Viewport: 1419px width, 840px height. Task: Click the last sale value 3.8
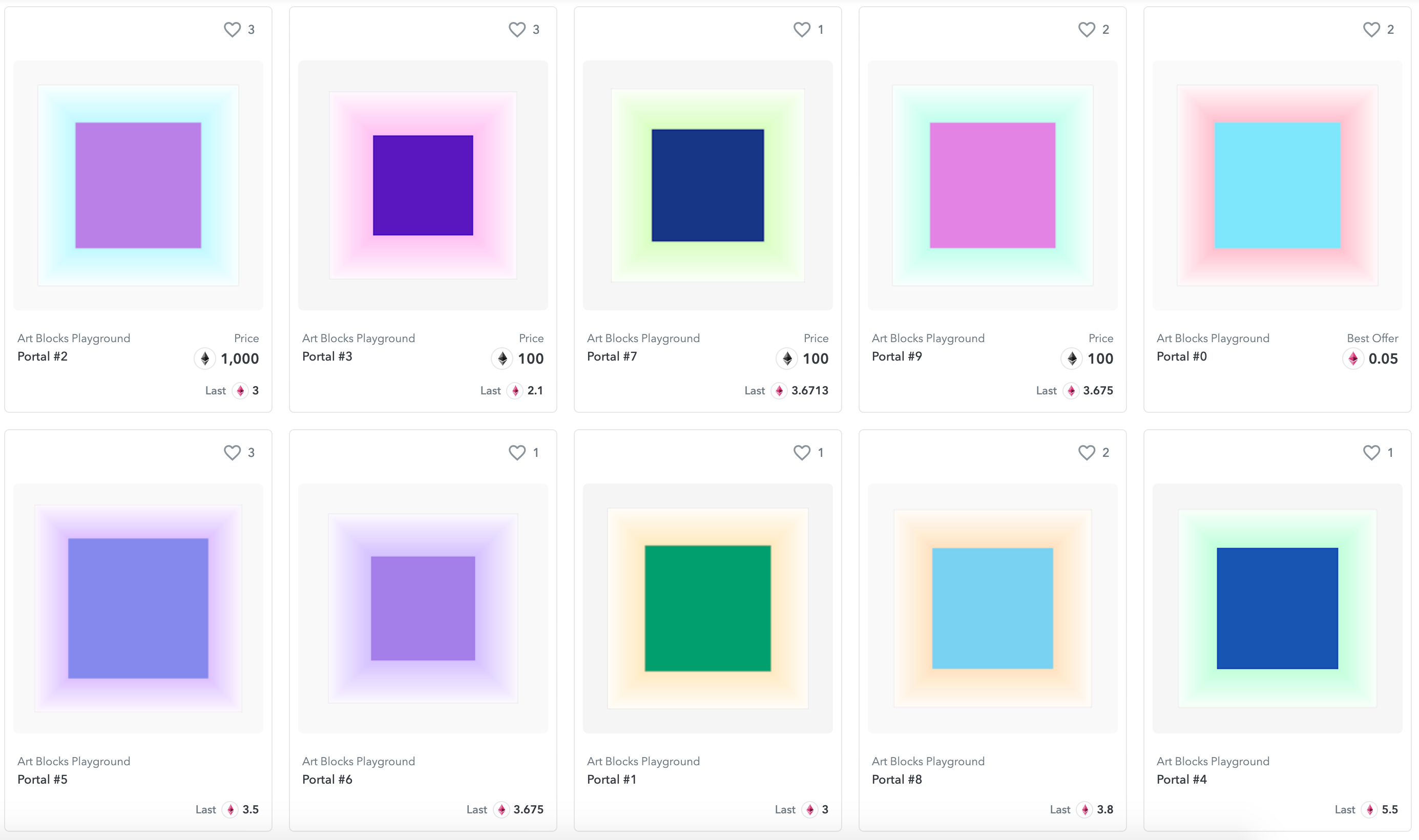point(1105,809)
